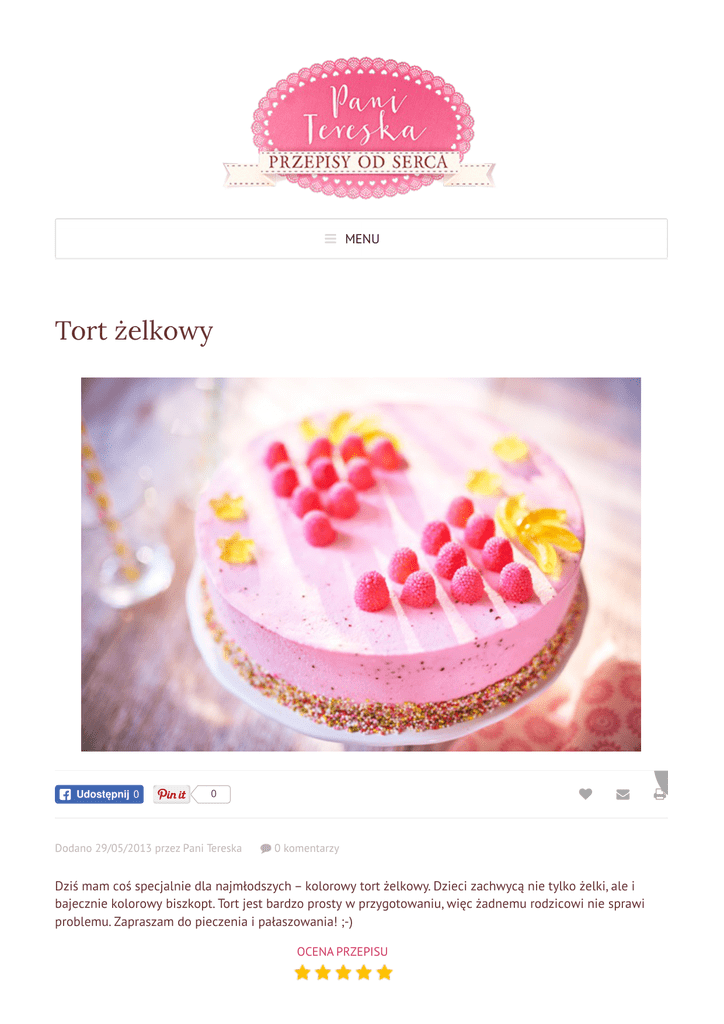The image size is (724, 1024).
Task: Click the Pin it button
Action: tap(172, 795)
